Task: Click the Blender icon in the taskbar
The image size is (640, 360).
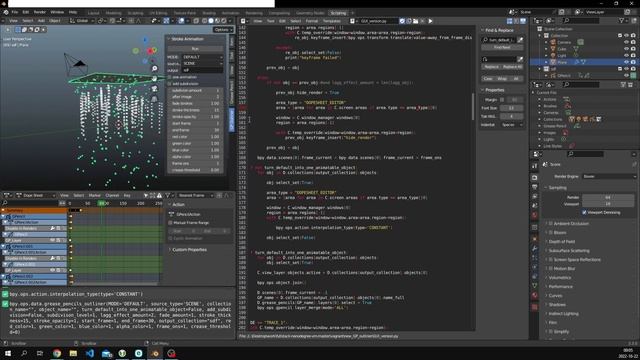Action: [x=155, y=353]
